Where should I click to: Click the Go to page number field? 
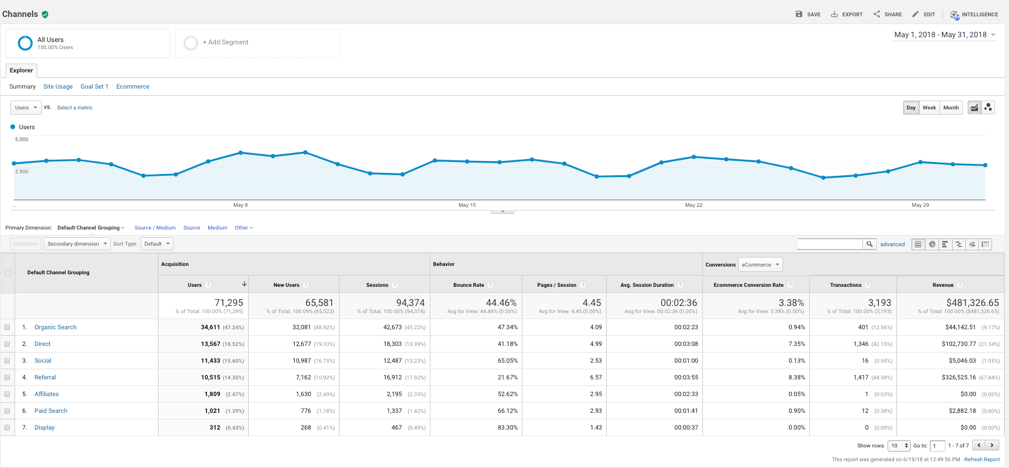pos(937,446)
